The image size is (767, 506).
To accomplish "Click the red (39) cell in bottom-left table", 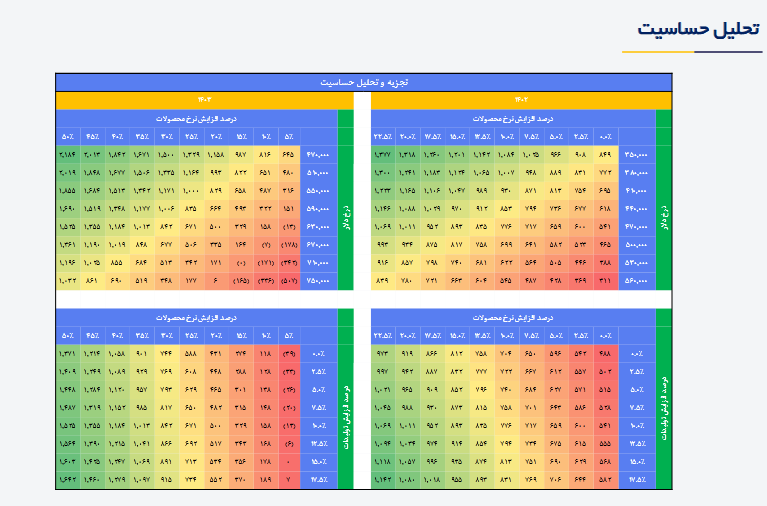I will [288, 354].
